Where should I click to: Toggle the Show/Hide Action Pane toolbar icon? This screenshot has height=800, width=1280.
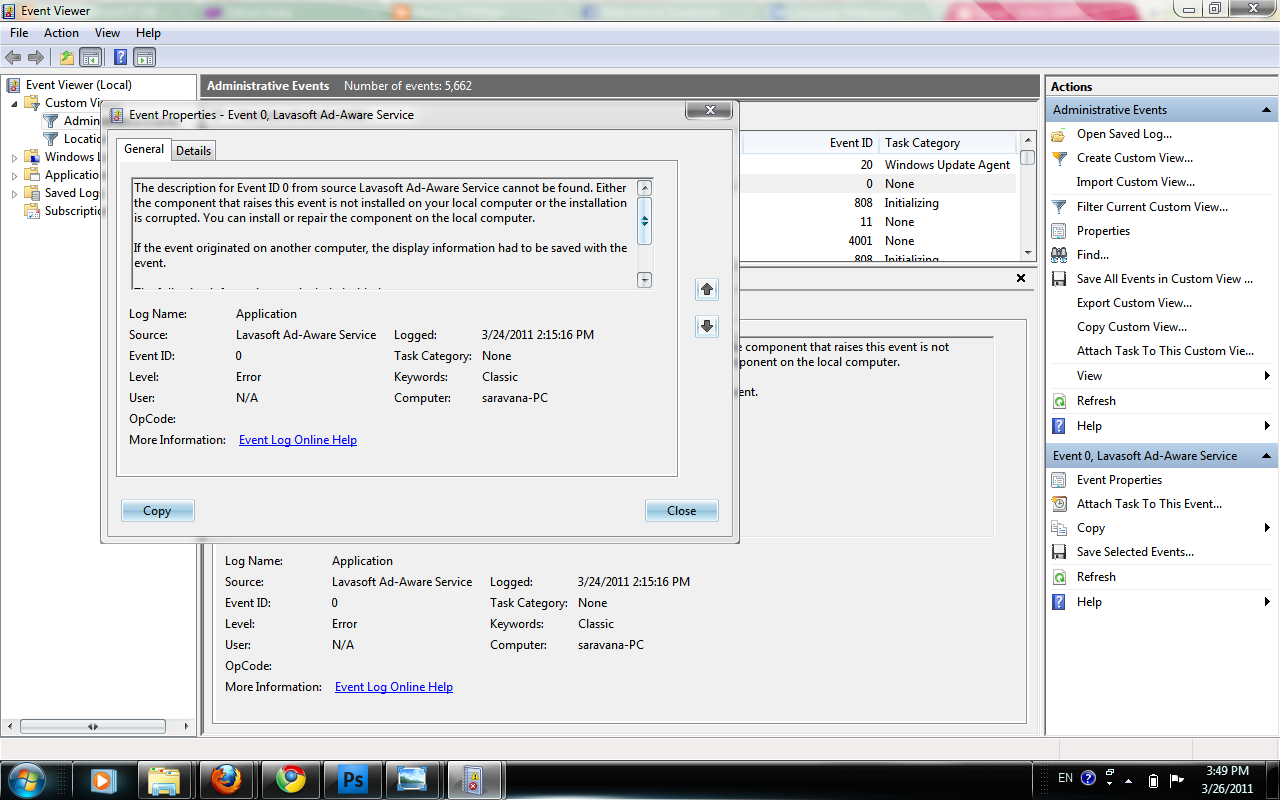(145, 57)
